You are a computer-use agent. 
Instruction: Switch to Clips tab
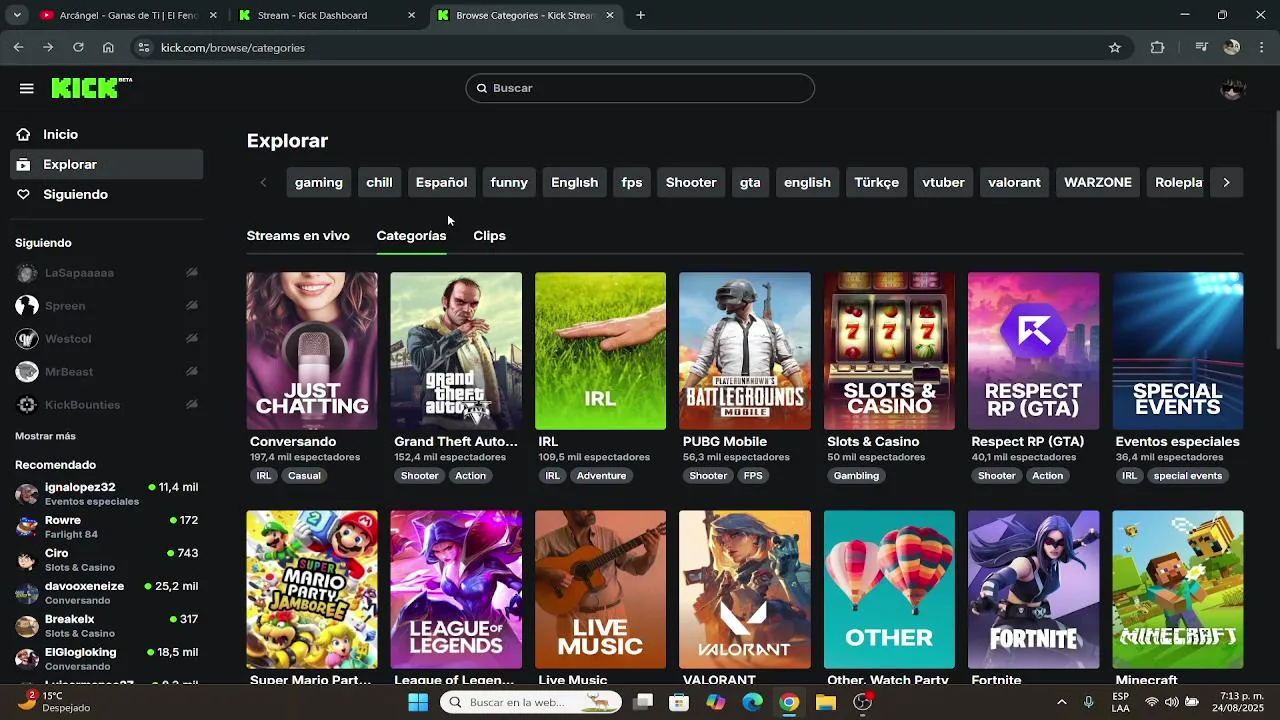point(489,236)
